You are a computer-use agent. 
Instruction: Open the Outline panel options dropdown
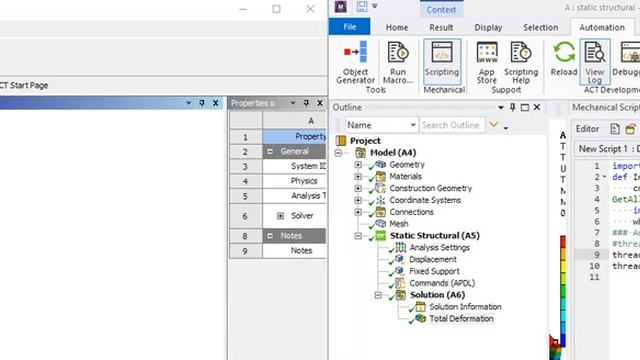coord(501,107)
